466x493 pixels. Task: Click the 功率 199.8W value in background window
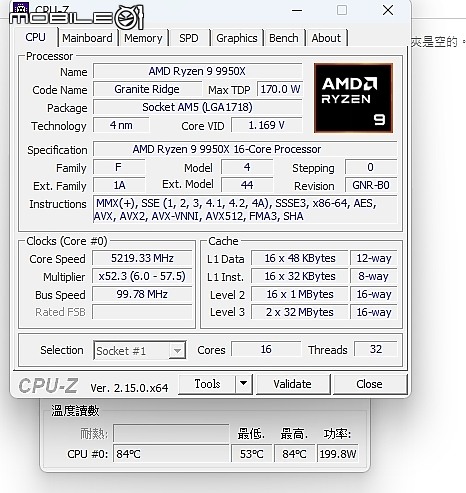tap(338, 454)
